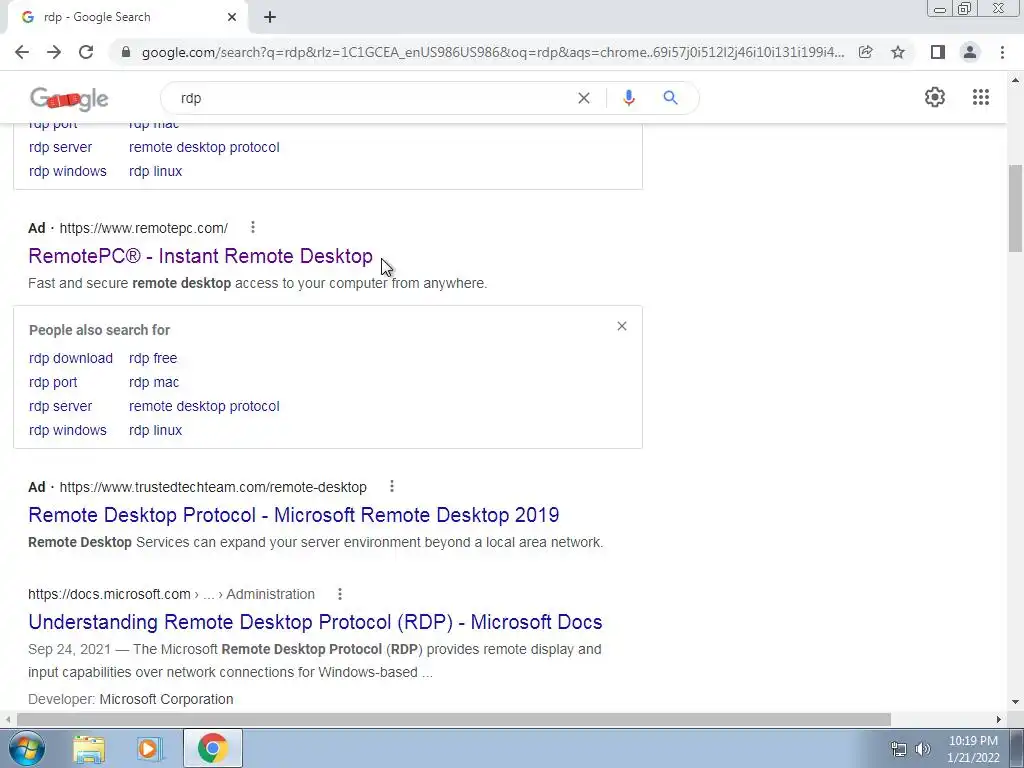This screenshot has height=768, width=1024.
Task: Open the network tray icon
Action: click(899, 749)
